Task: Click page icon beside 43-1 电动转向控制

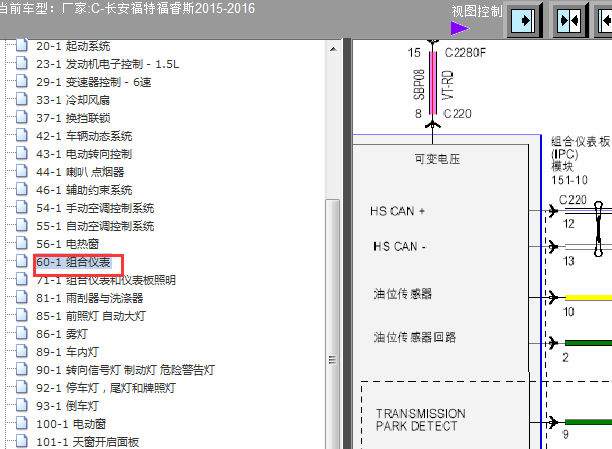Action: point(22,153)
